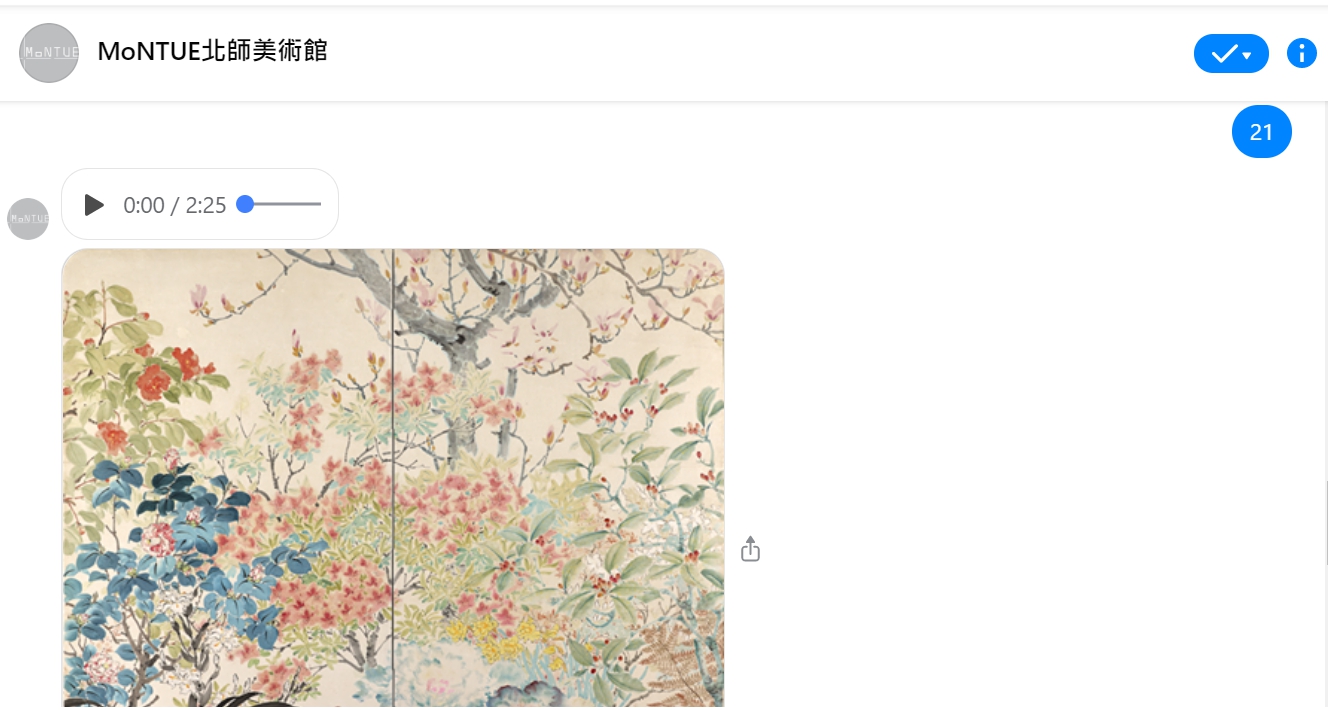Select the sent "21" message bubble

click(1262, 132)
